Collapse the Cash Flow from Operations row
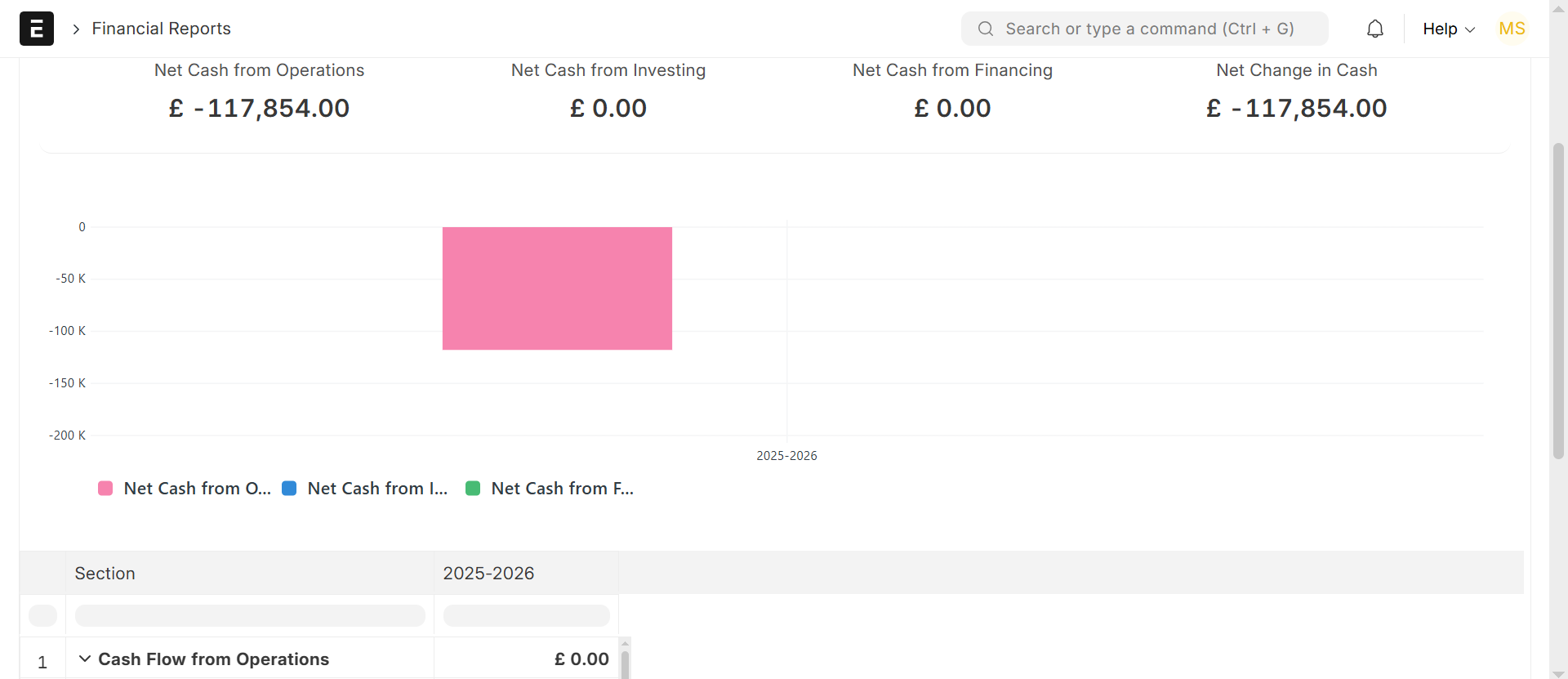This screenshot has width=1568, height=679. (x=85, y=659)
